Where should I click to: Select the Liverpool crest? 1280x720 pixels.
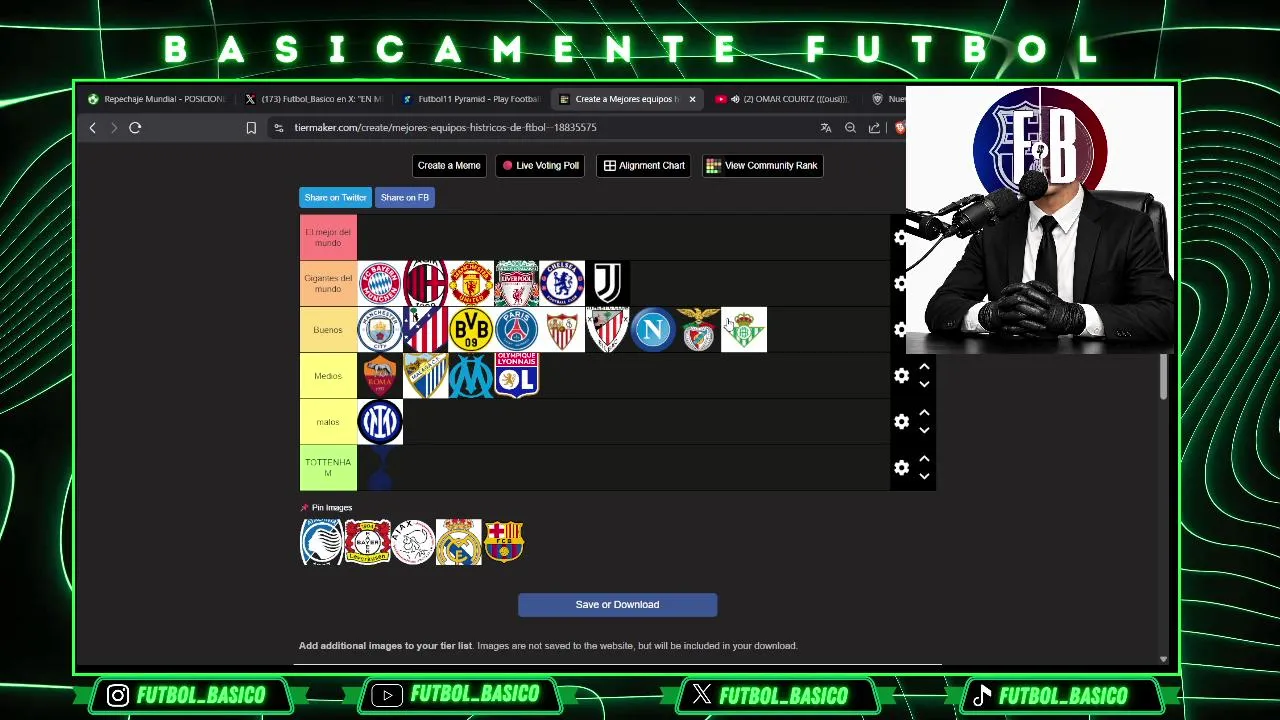point(517,284)
